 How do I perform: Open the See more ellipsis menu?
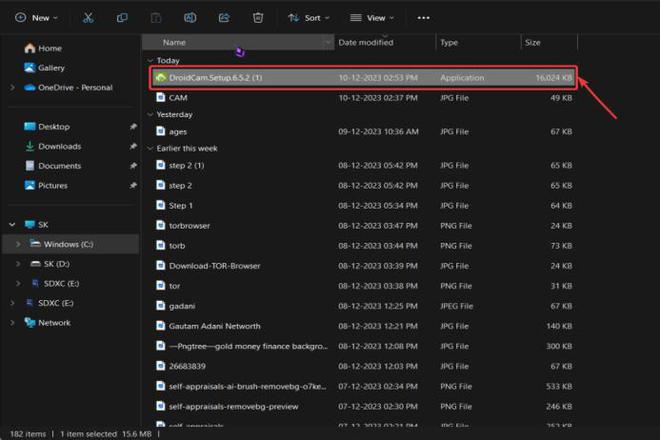423,18
